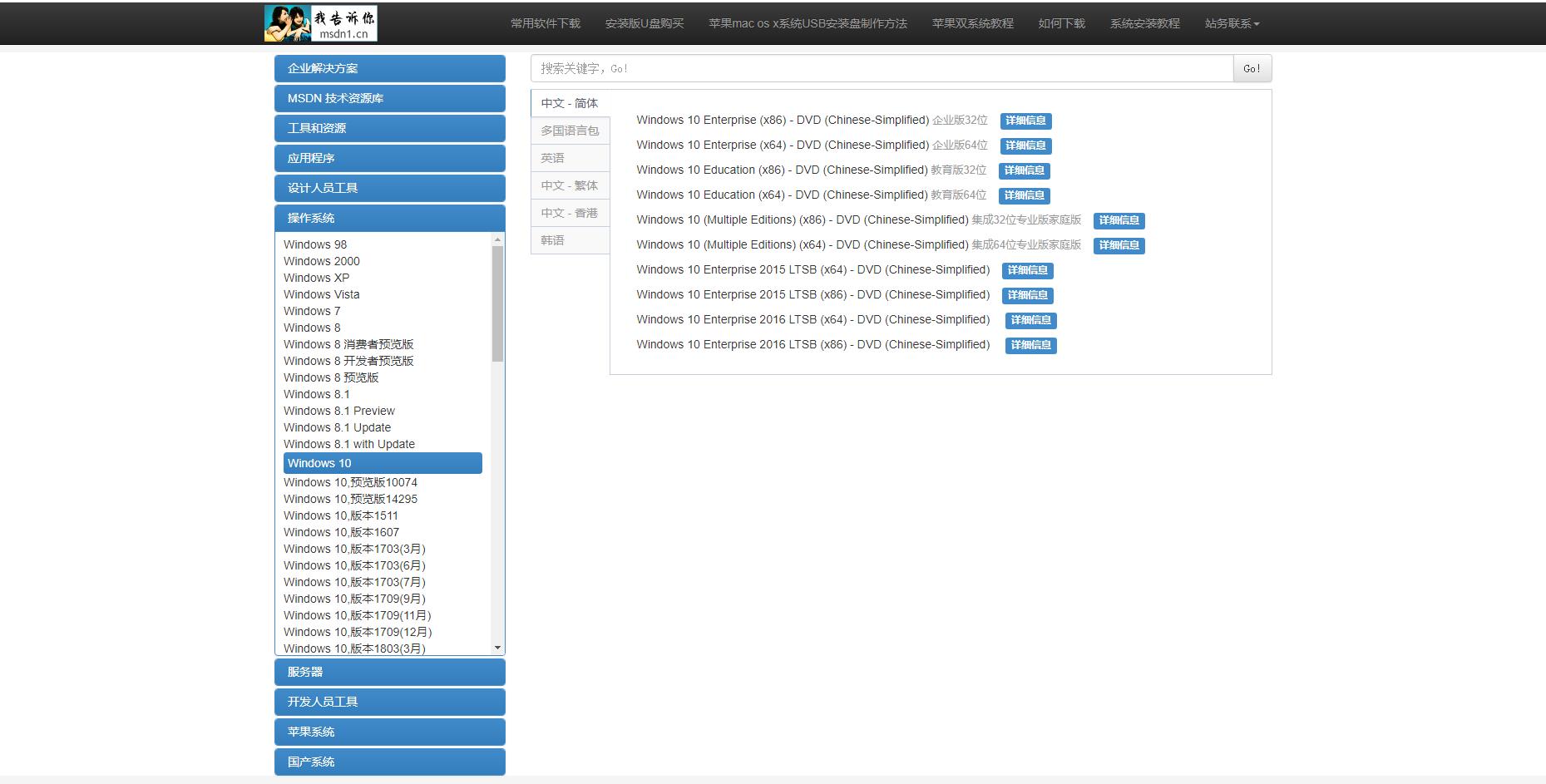Select the 中文 - 简体 language tab
Screen dimensions: 1546x784
(x=570, y=103)
